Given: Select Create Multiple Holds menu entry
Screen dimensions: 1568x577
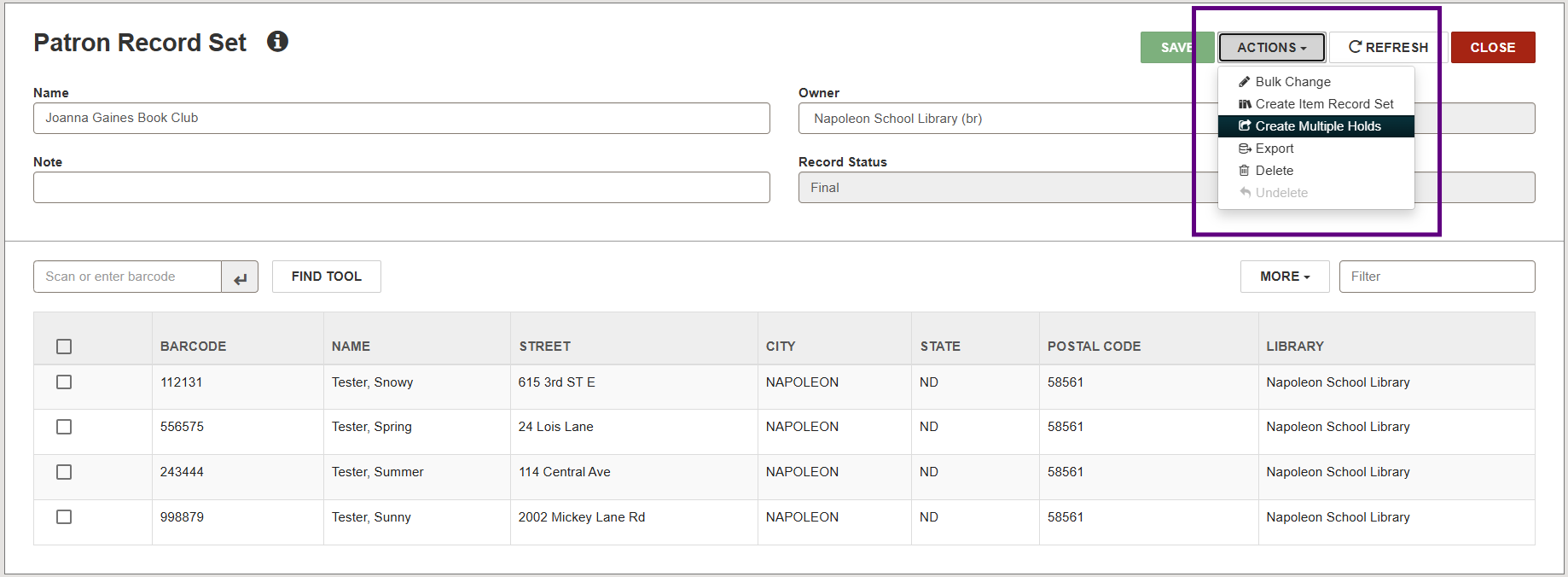Looking at the screenshot, I should [x=1315, y=126].
